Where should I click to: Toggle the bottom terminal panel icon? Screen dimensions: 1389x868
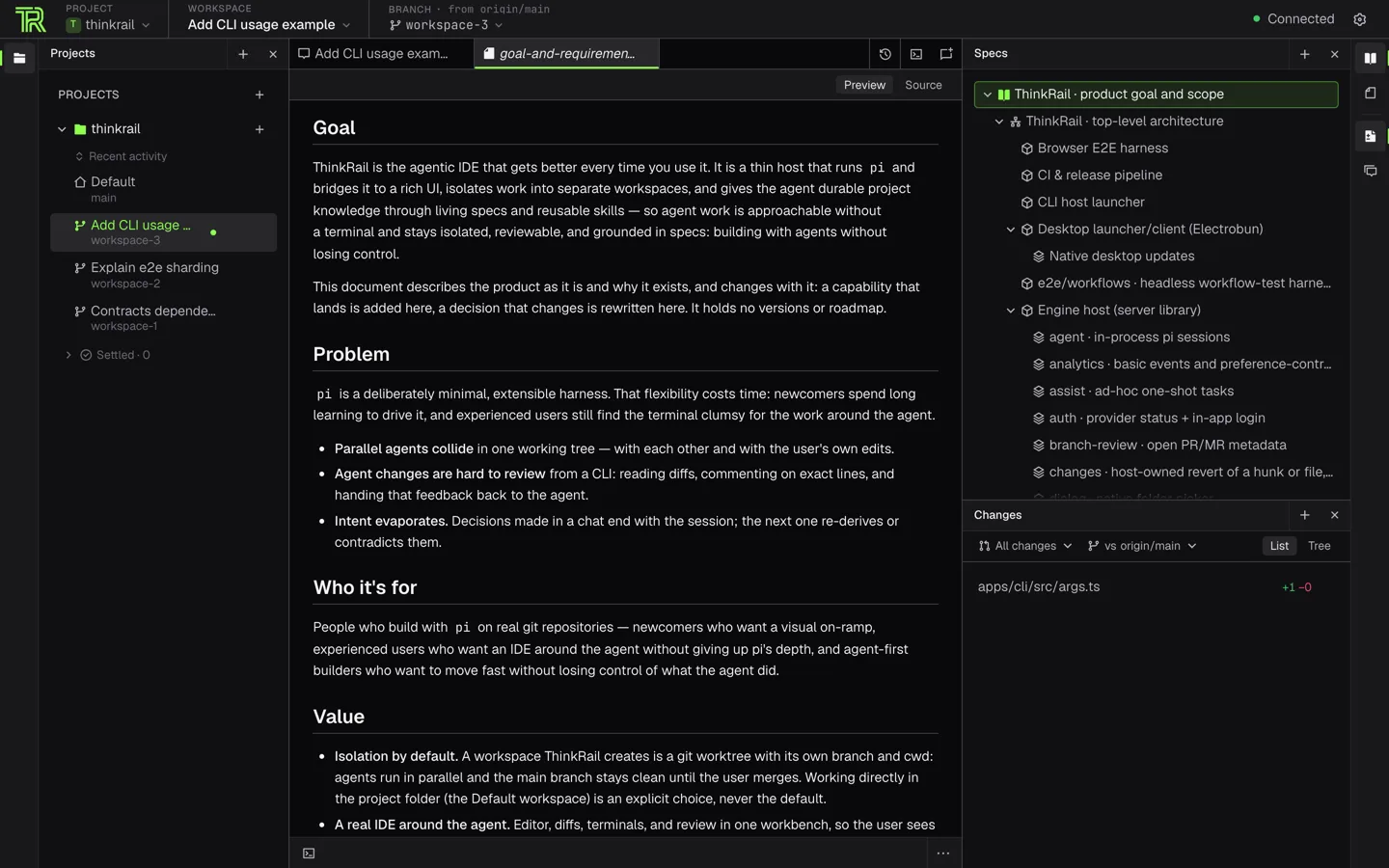click(309, 854)
